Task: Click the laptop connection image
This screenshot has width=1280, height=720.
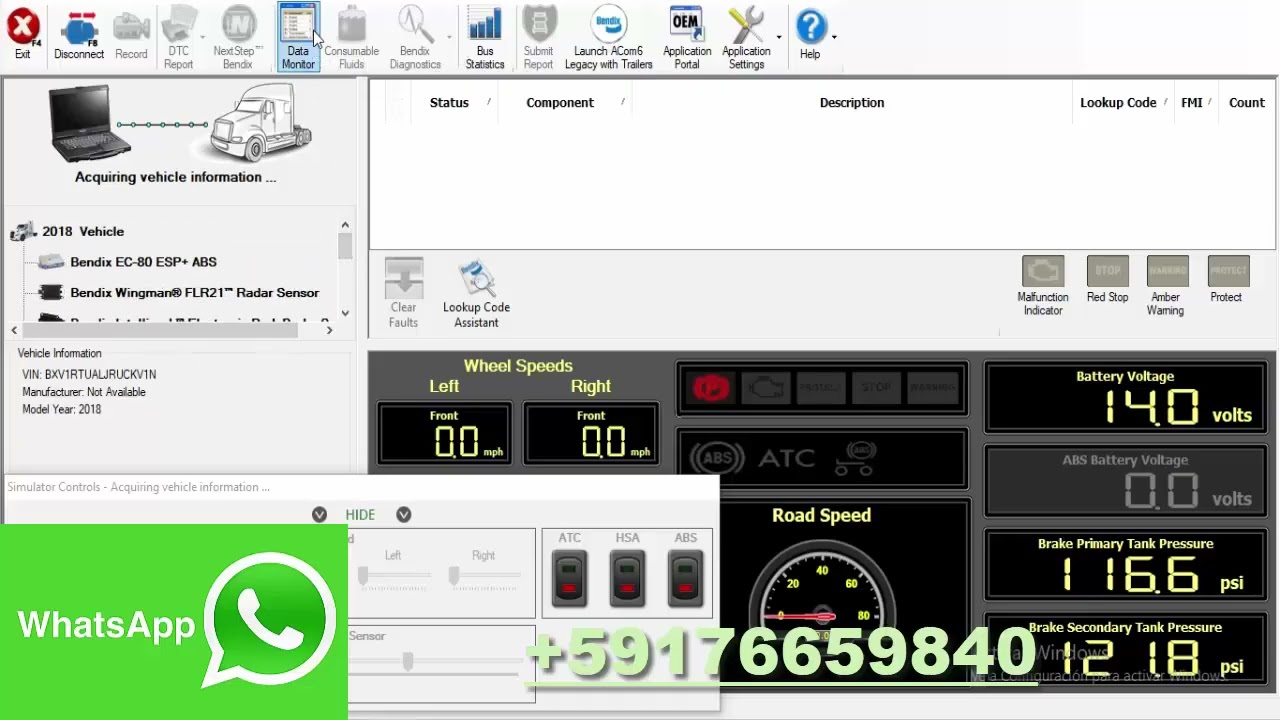Action: point(88,123)
